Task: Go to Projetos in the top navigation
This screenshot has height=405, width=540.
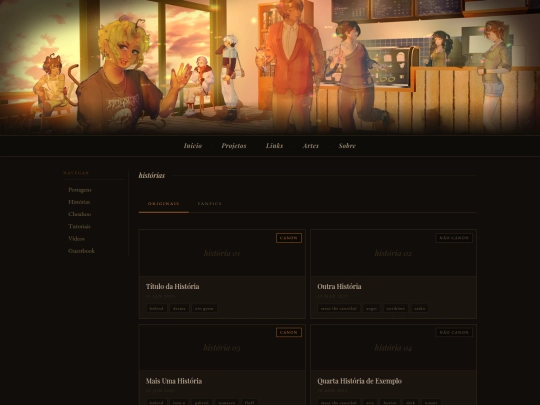Action: point(234,146)
